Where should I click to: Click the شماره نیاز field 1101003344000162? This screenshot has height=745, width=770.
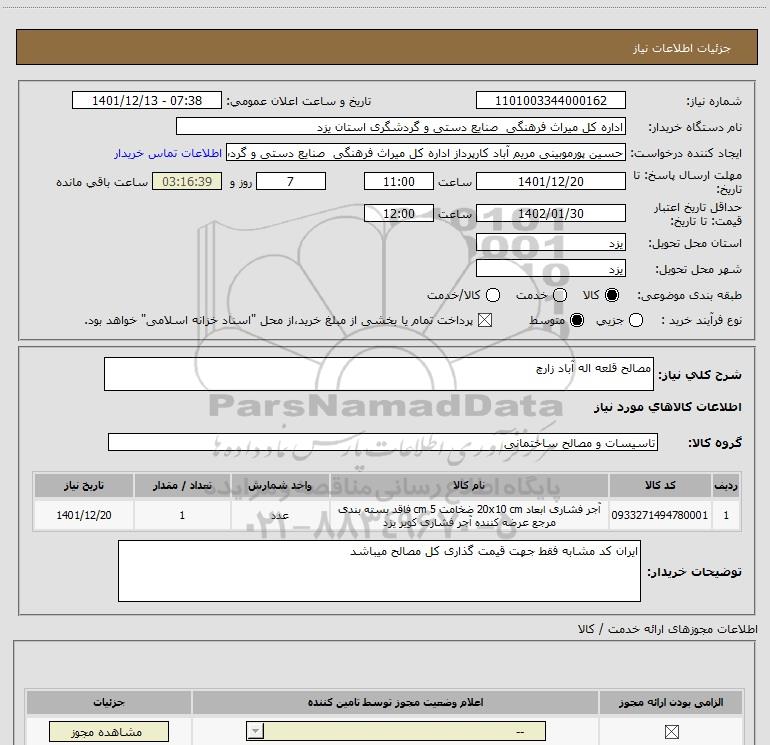click(x=550, y=100)
